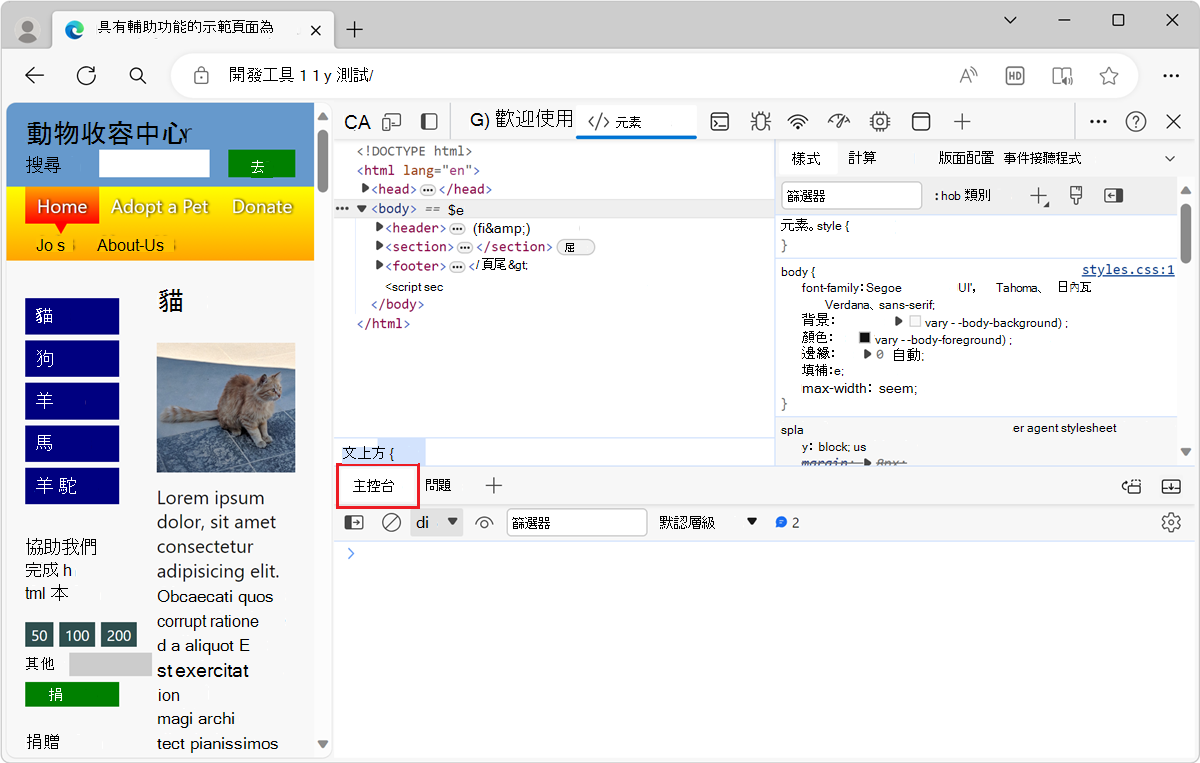Toggle the live expression eye icon
The image size is (1200, 763).
pos(484,522)
